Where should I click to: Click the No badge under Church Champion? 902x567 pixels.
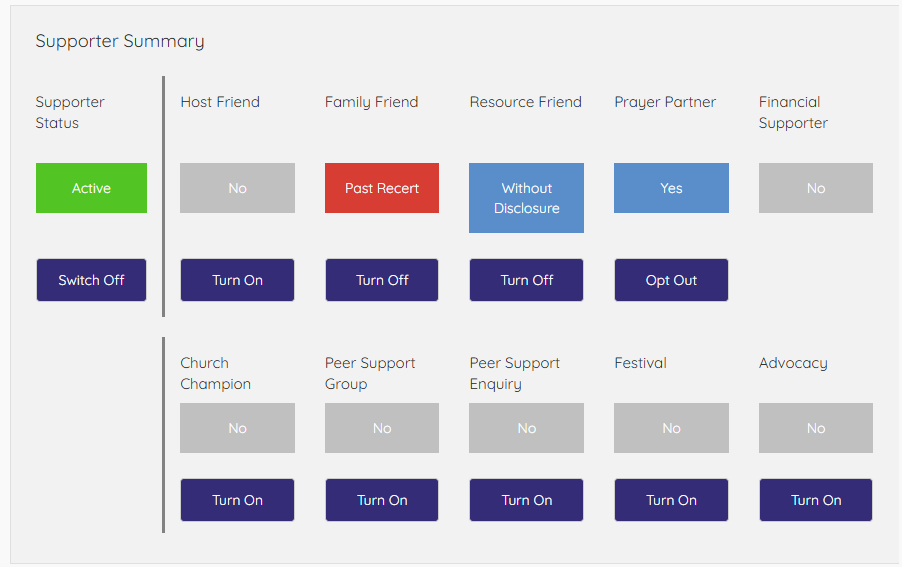(237, 428)
